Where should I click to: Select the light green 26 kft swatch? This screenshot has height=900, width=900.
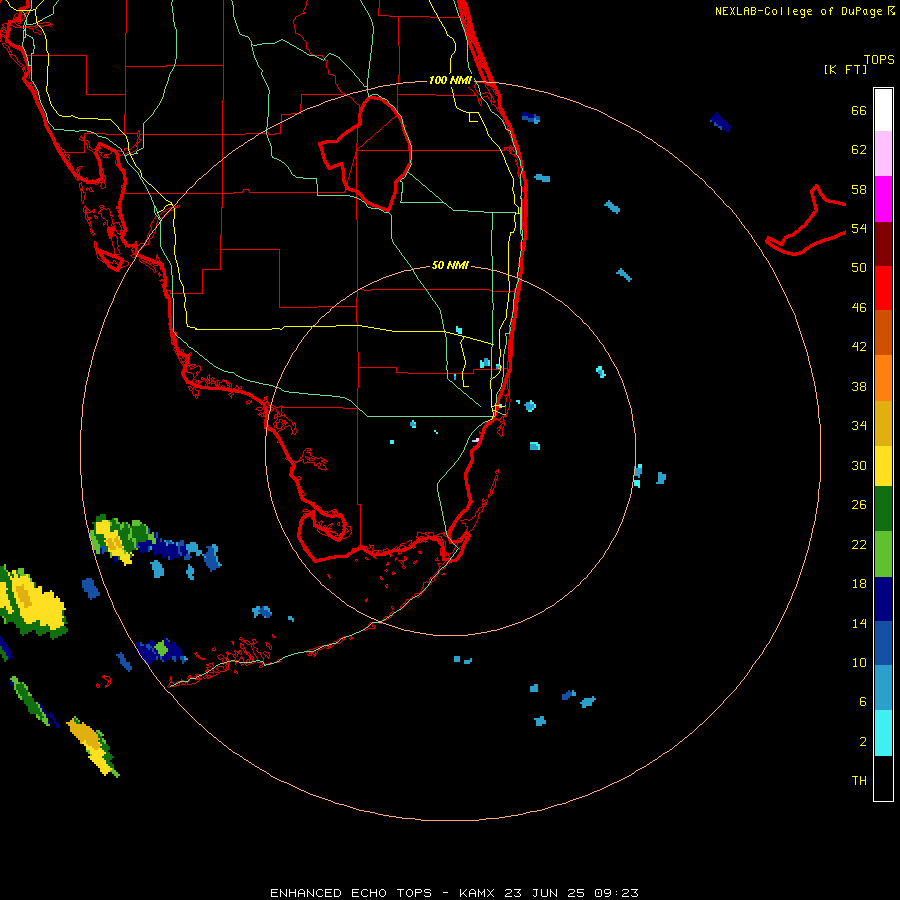click(883, 554)
